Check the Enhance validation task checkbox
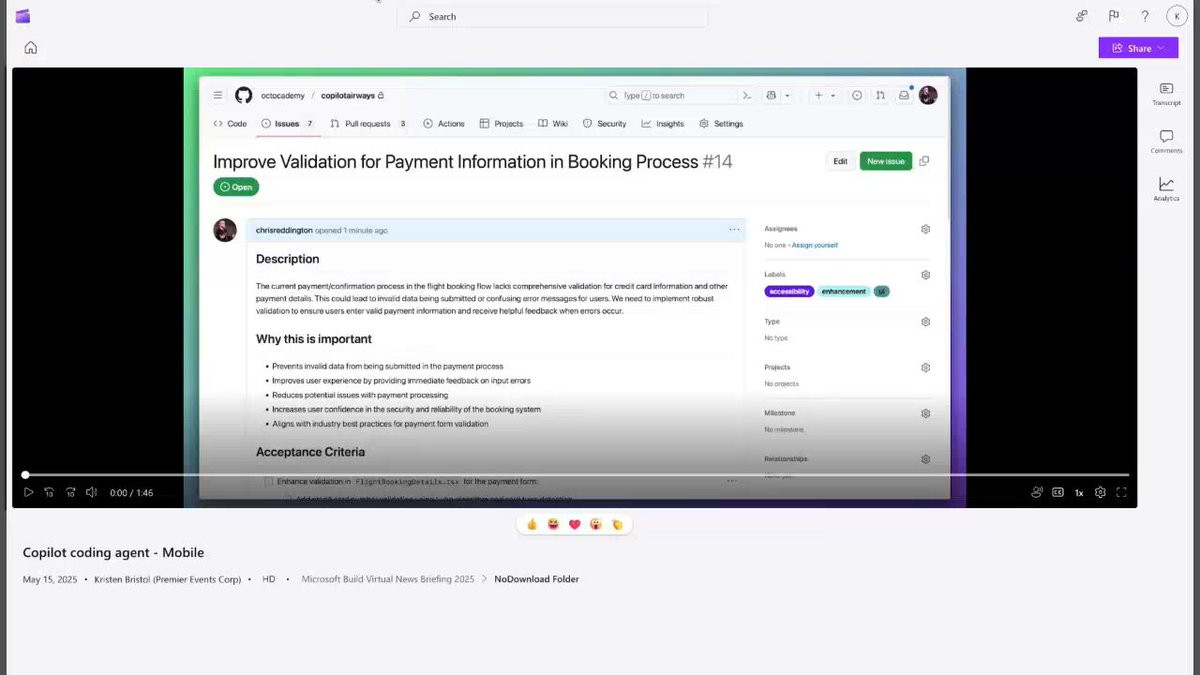Screen dimensions: 1200x675 [x=269, y=481]
